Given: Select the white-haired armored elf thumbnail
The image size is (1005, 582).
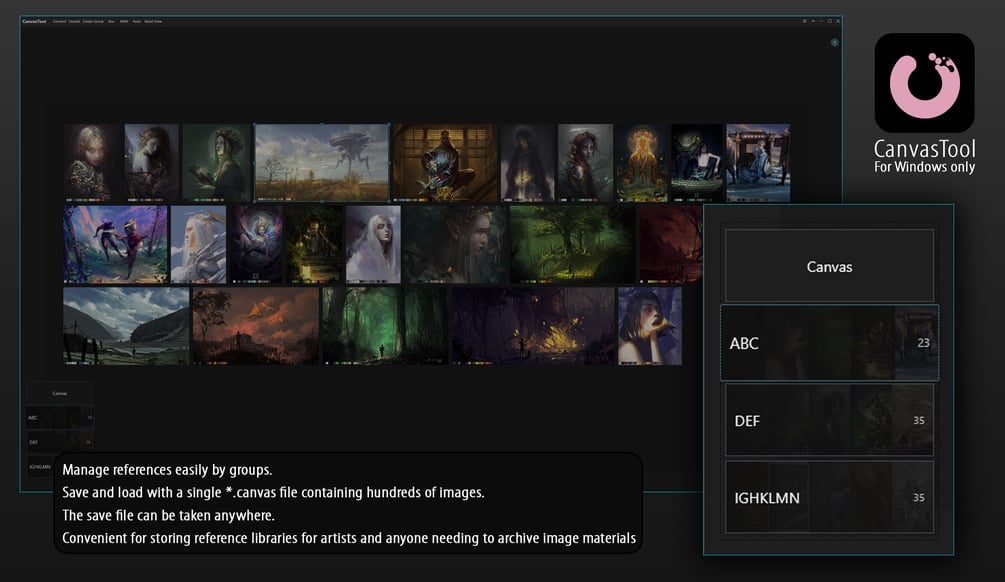Looking at the screenshot, I should [199, 244].
